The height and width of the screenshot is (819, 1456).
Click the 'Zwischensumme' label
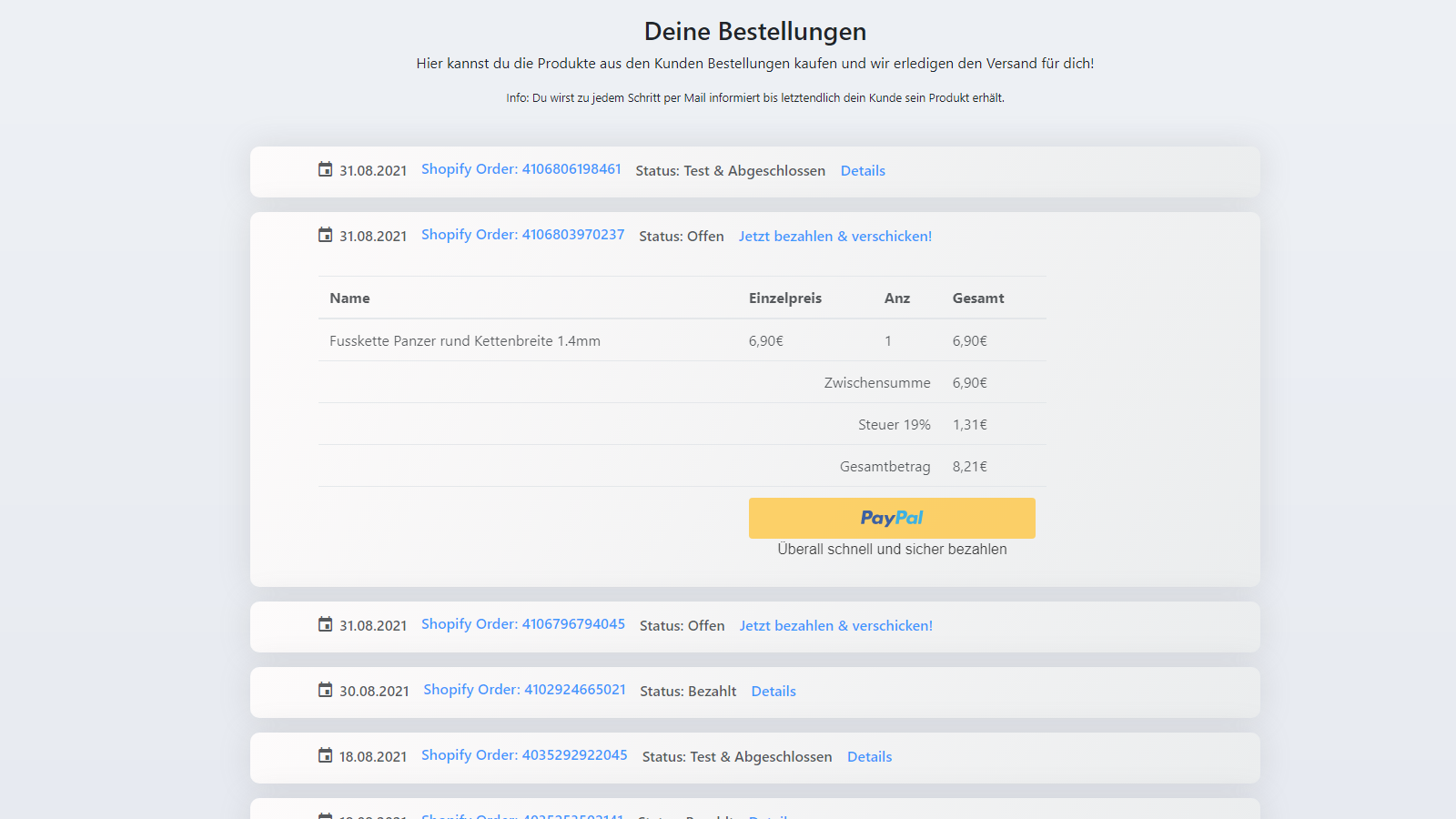tap(877, 383)
